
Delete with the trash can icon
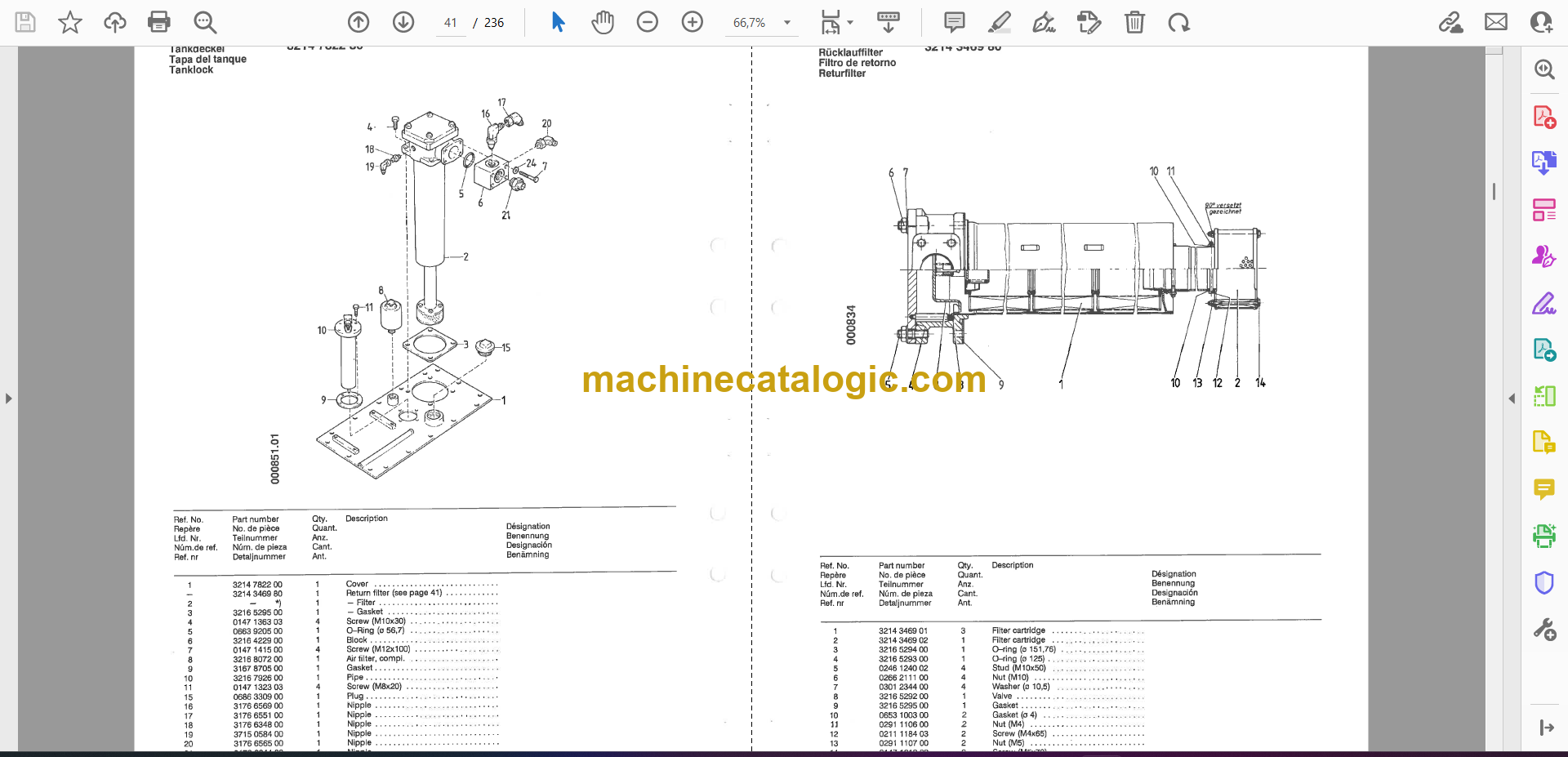tap(1134, 22)
